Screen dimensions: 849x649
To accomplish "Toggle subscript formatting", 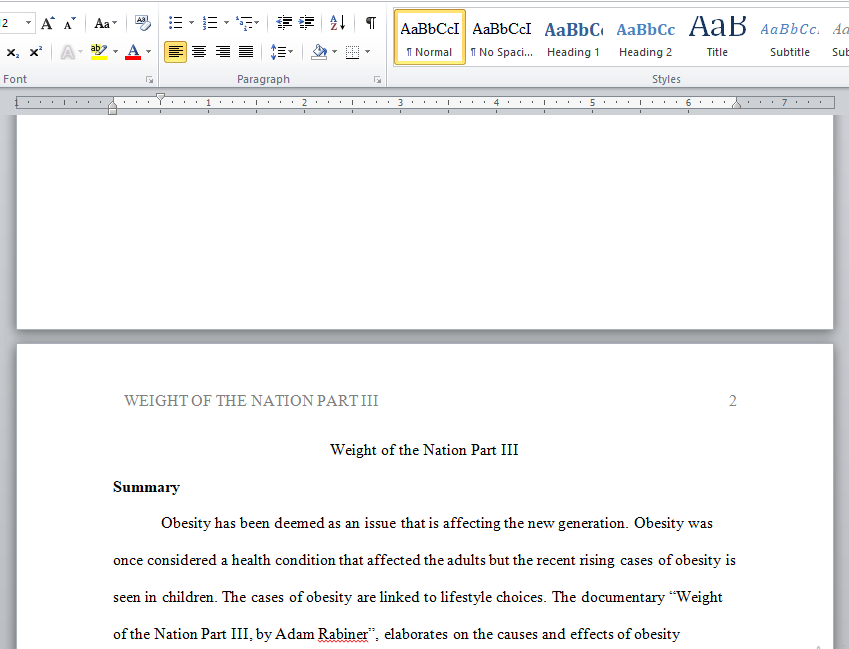I will pos(12,52).
